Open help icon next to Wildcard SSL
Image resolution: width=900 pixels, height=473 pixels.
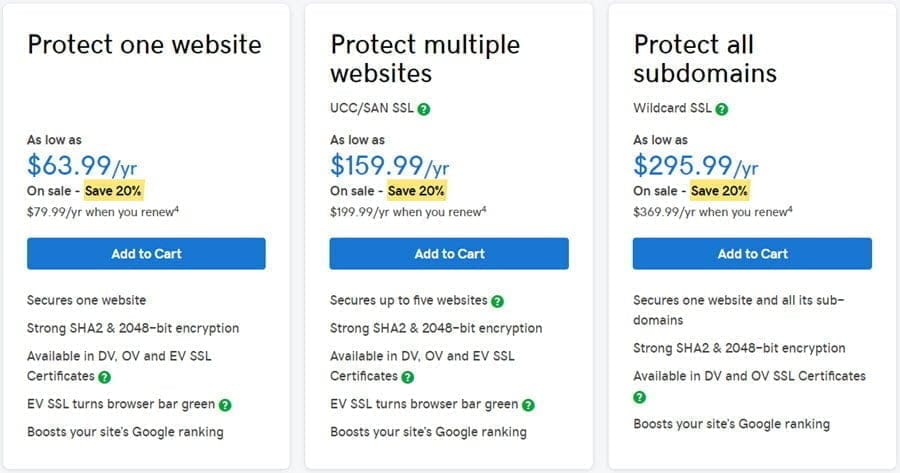722,109
